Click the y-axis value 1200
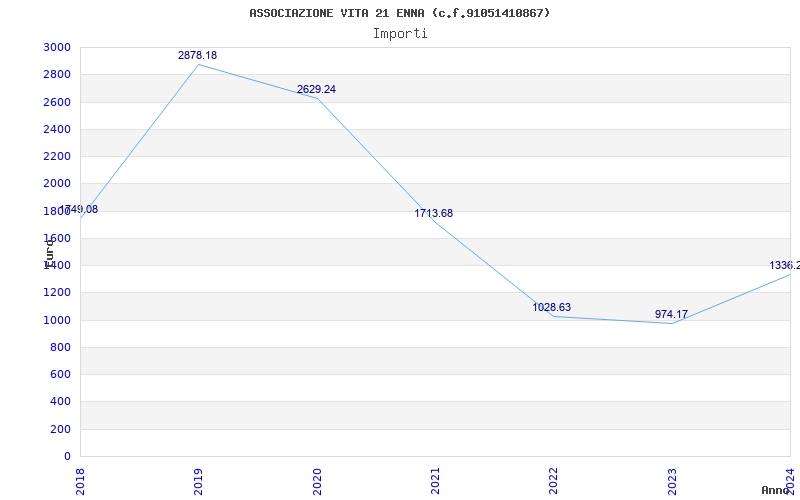Screen dimensions: 800x500 [x=57, y=293]
